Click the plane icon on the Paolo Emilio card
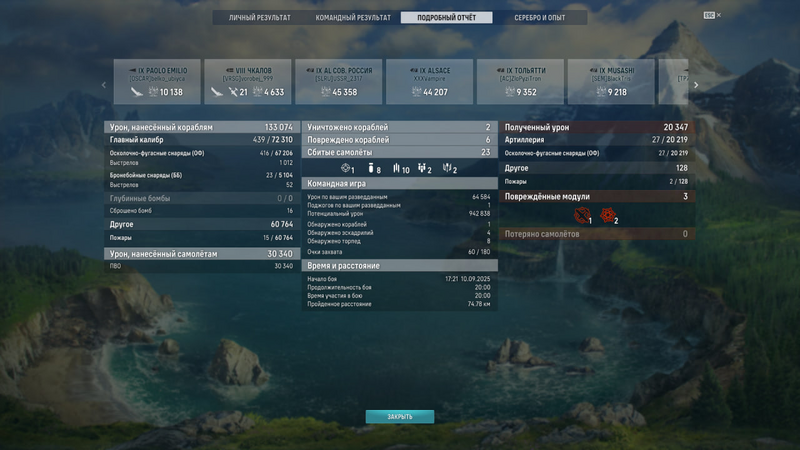 [136, 92]
